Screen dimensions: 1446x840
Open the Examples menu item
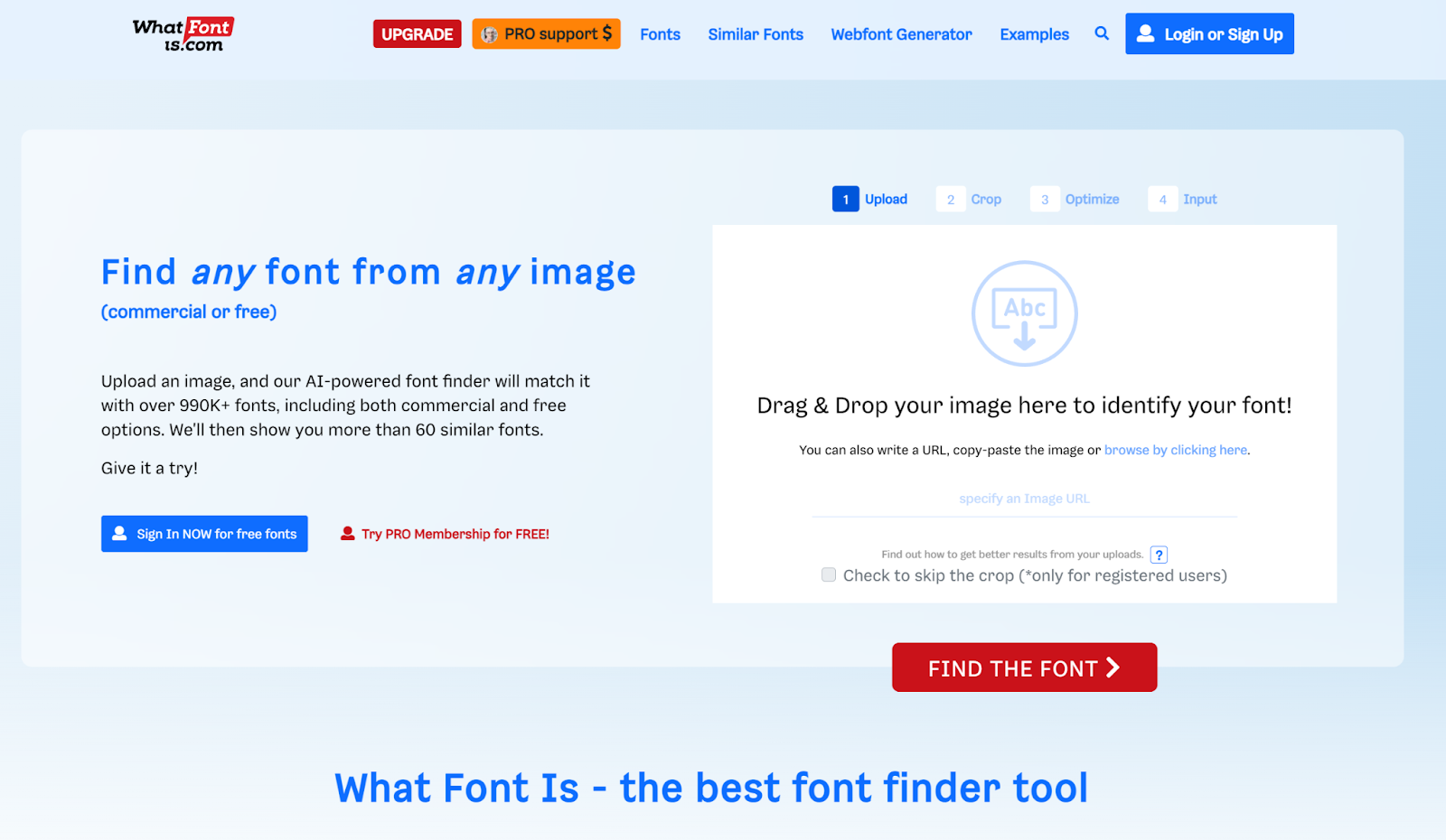click(x=1034, y=34)
